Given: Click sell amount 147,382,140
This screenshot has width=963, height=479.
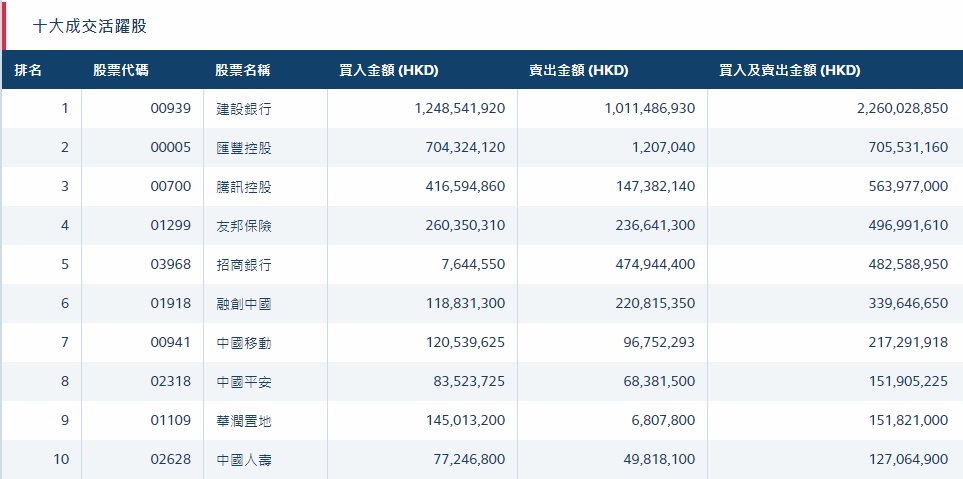Looking at the screenshot, I should tap(656, 186).
